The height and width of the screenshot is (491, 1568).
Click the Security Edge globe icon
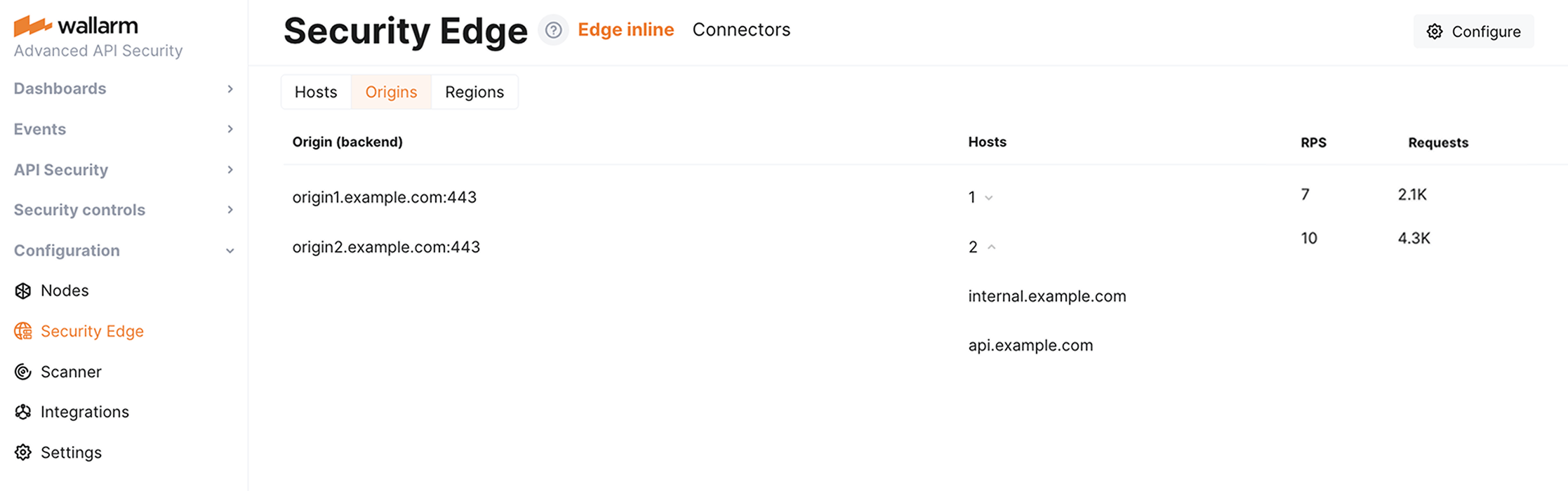click(x=23, y=331)
